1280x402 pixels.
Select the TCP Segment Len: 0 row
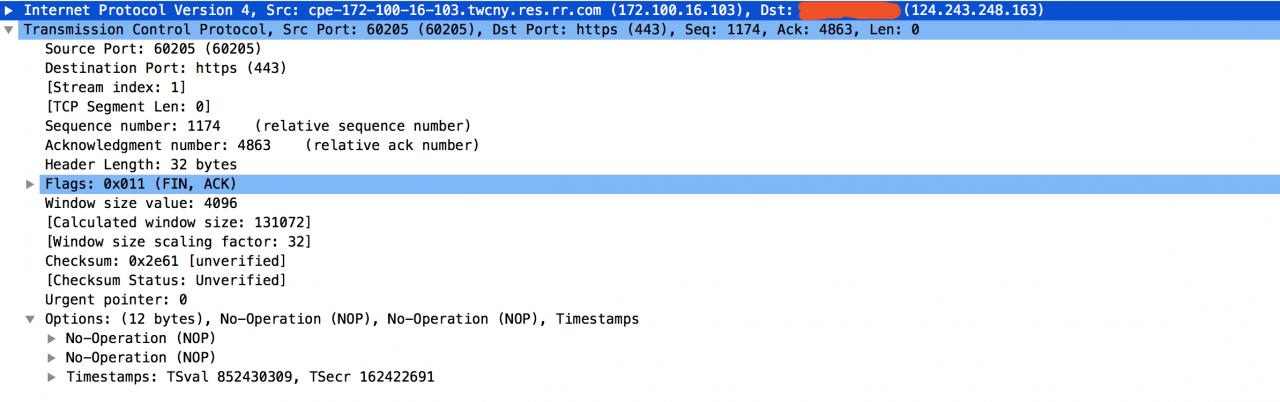(127, 106)
